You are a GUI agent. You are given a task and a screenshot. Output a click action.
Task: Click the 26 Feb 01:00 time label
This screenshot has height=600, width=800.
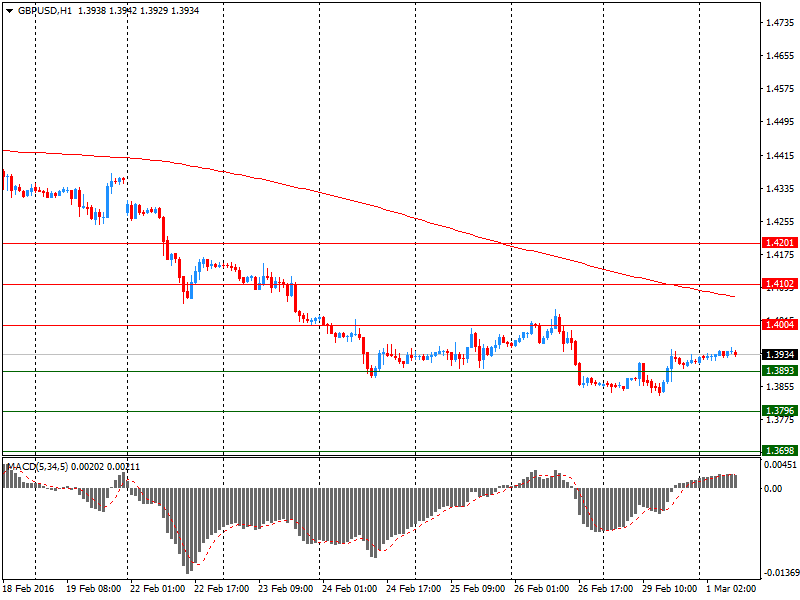(541, 588)
